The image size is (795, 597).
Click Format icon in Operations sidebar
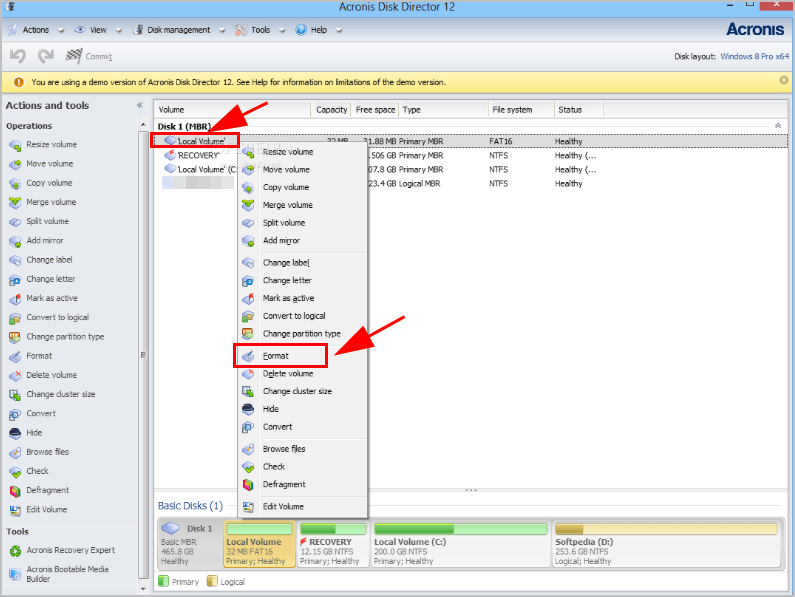(15, 357)
